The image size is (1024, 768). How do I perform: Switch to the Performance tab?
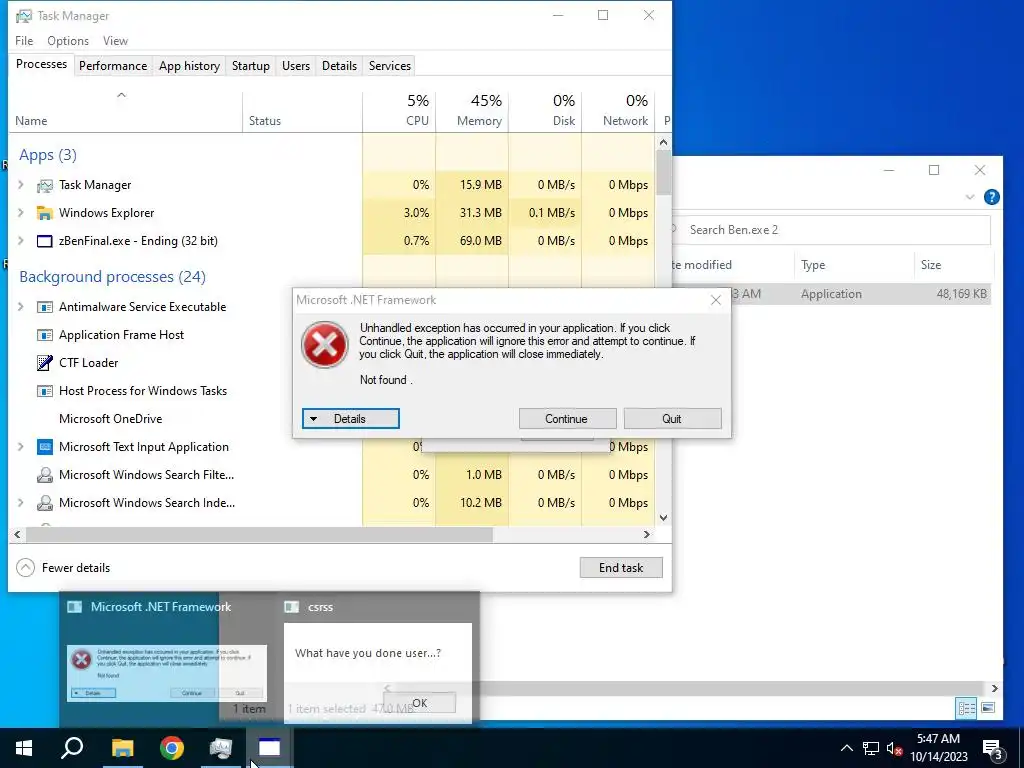pos(113,66)
